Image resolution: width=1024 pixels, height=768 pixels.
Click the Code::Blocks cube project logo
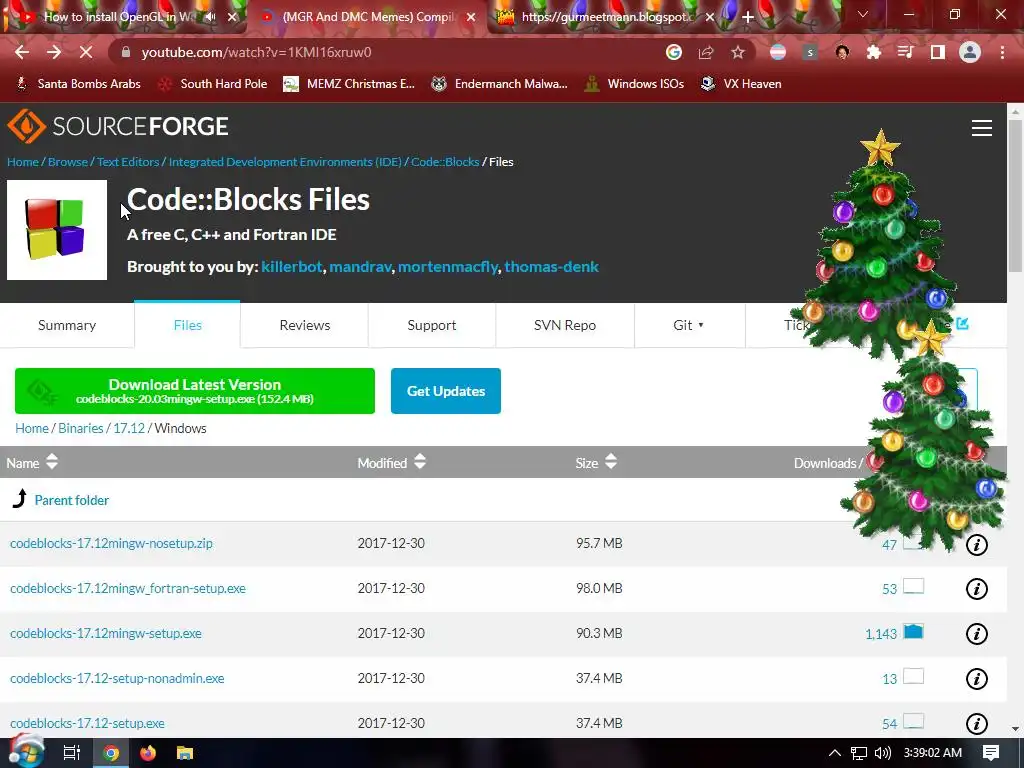point(57,230)
